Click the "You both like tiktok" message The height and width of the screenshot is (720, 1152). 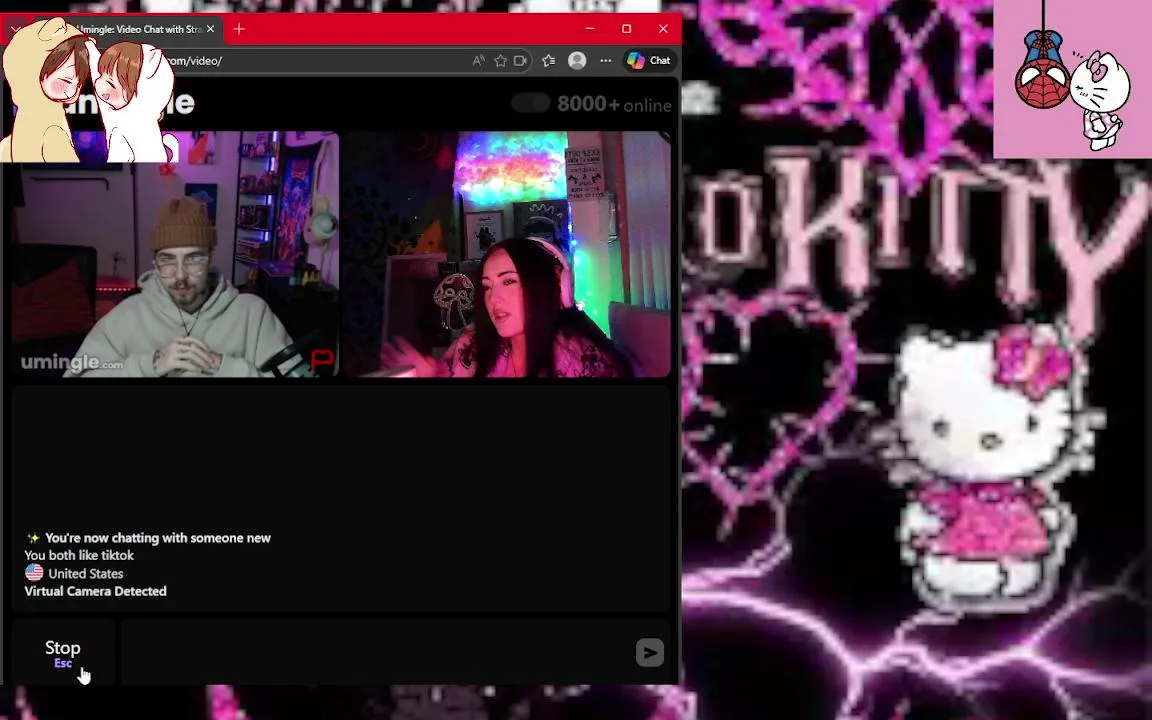point(79,555)
